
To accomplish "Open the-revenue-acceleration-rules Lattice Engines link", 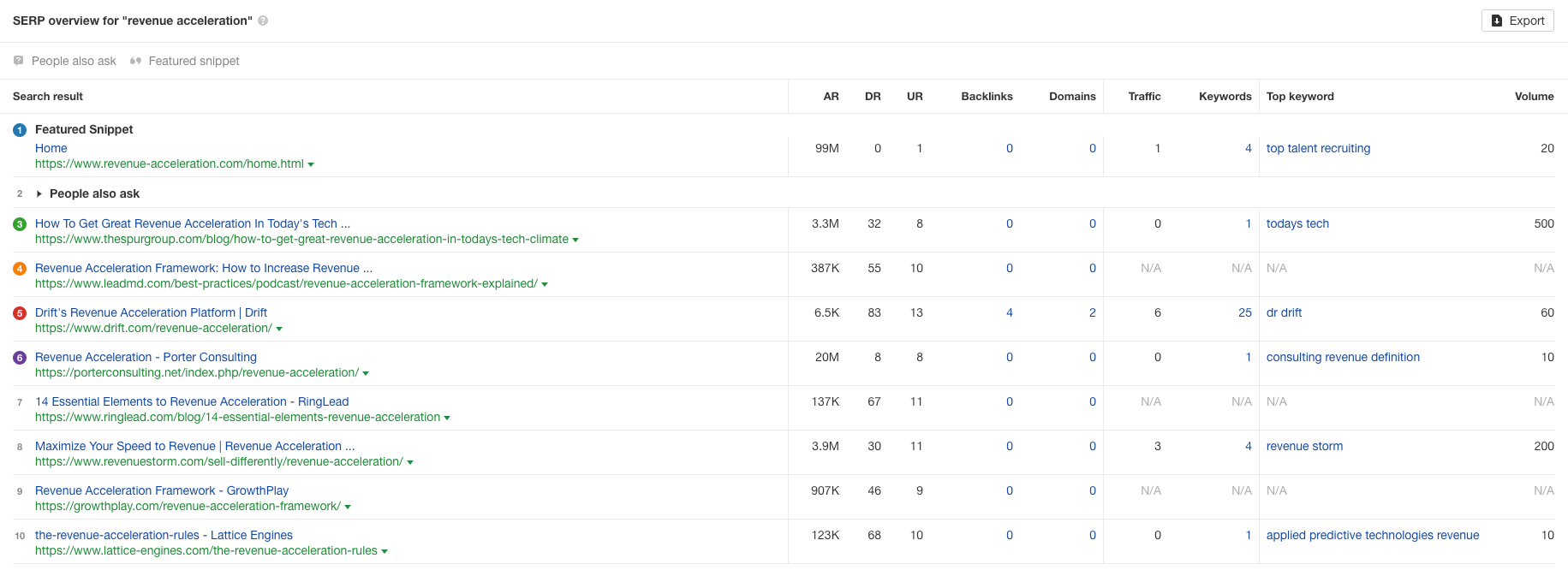I will click(164, 535).
